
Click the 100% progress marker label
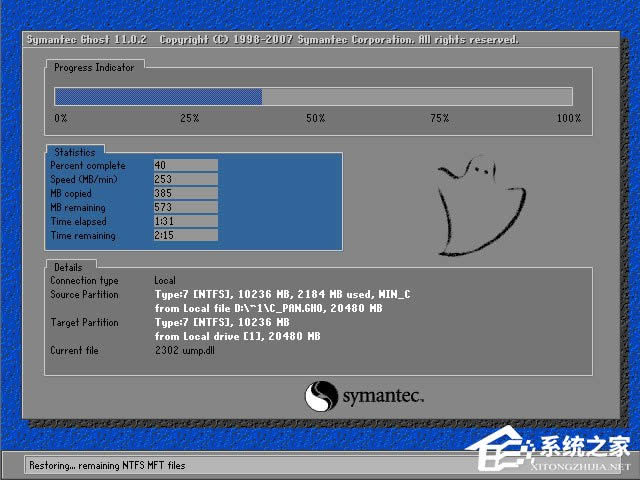pyautogui.click(x=569, y=118)
